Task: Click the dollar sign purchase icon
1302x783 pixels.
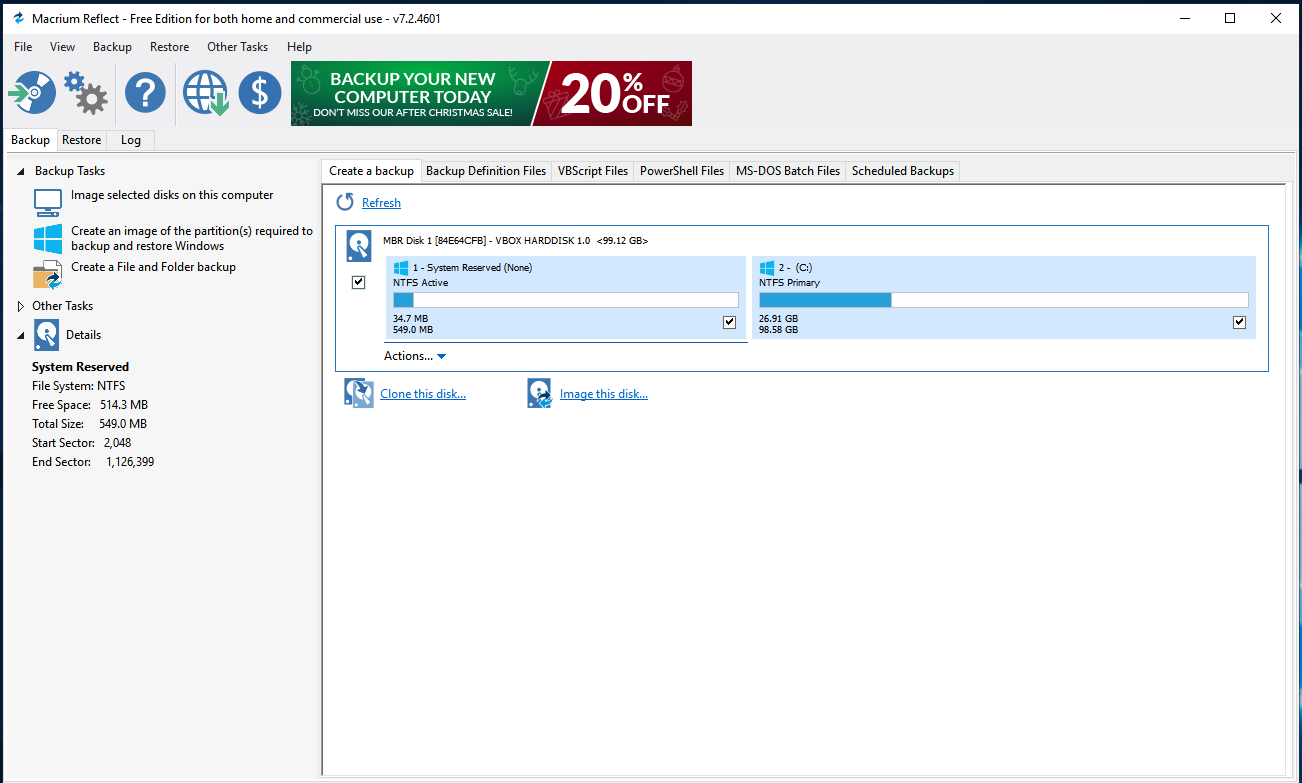Action: click(260, 93)
